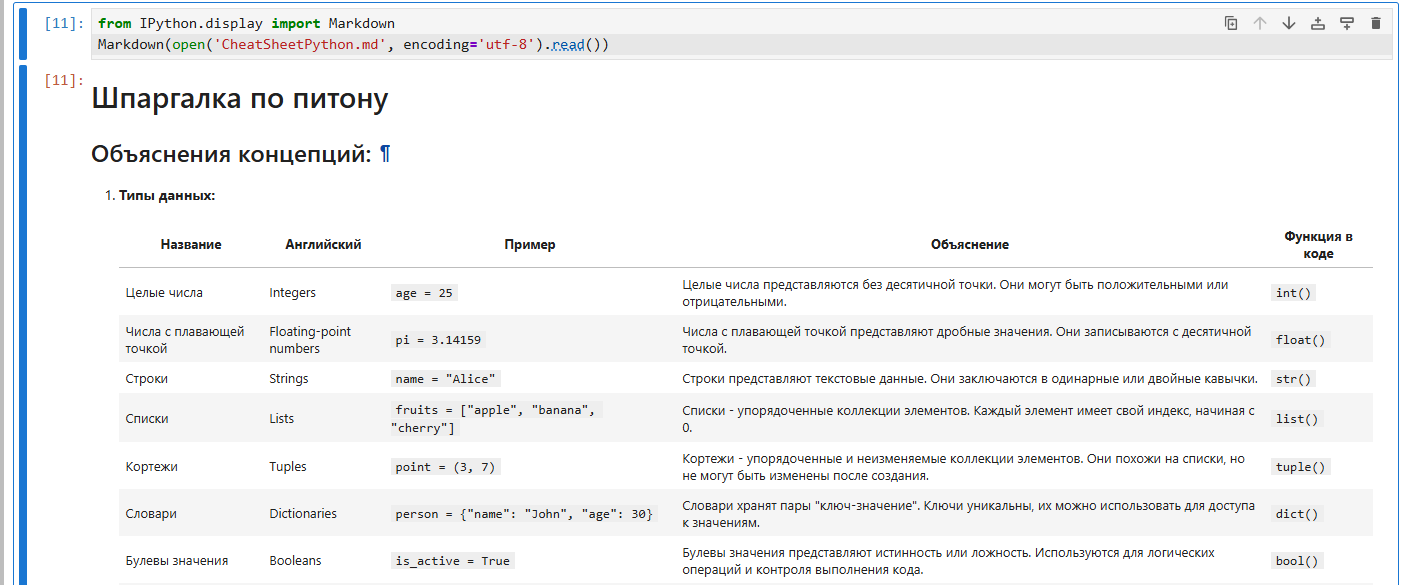Move the cell down with arrow icon
The width and height of the screenshot is (1405, 585).
(1289, 23)
